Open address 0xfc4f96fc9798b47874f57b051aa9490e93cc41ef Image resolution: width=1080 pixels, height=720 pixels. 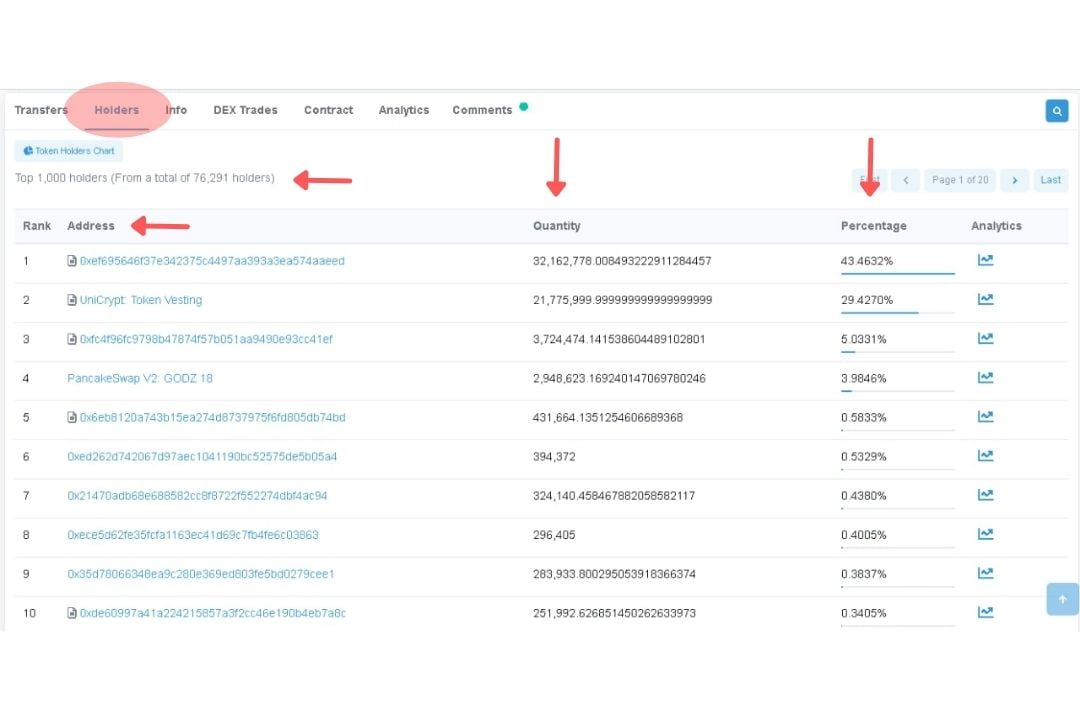206,339
